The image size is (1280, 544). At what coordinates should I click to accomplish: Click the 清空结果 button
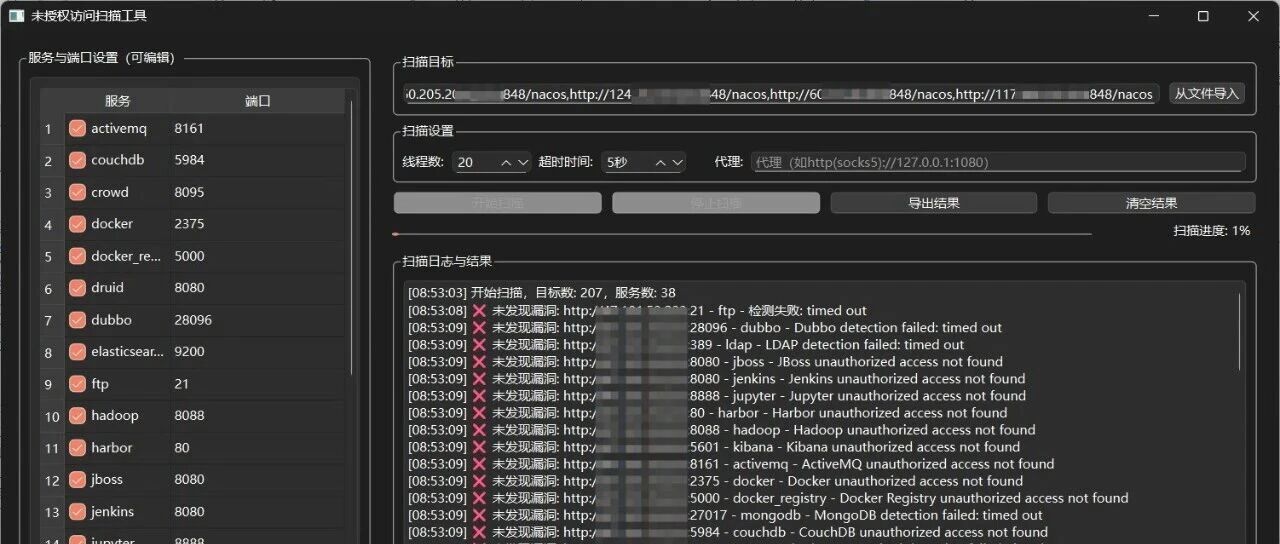[x=1151, y=203]
